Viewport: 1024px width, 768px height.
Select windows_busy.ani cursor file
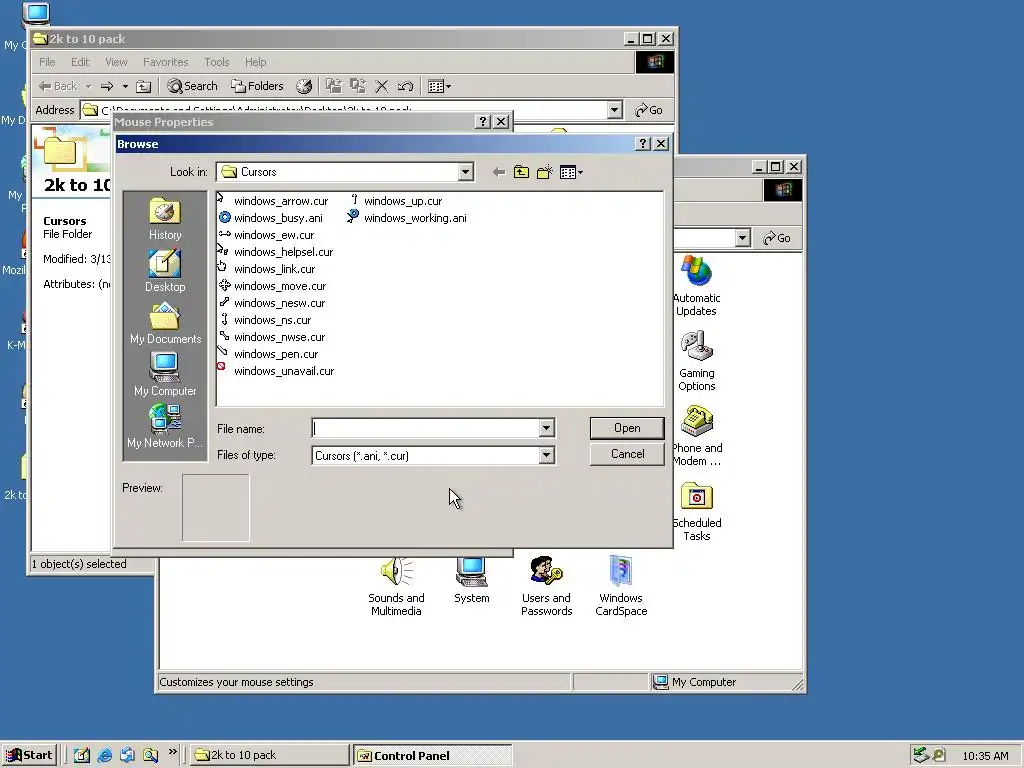[x=270, y=218]
